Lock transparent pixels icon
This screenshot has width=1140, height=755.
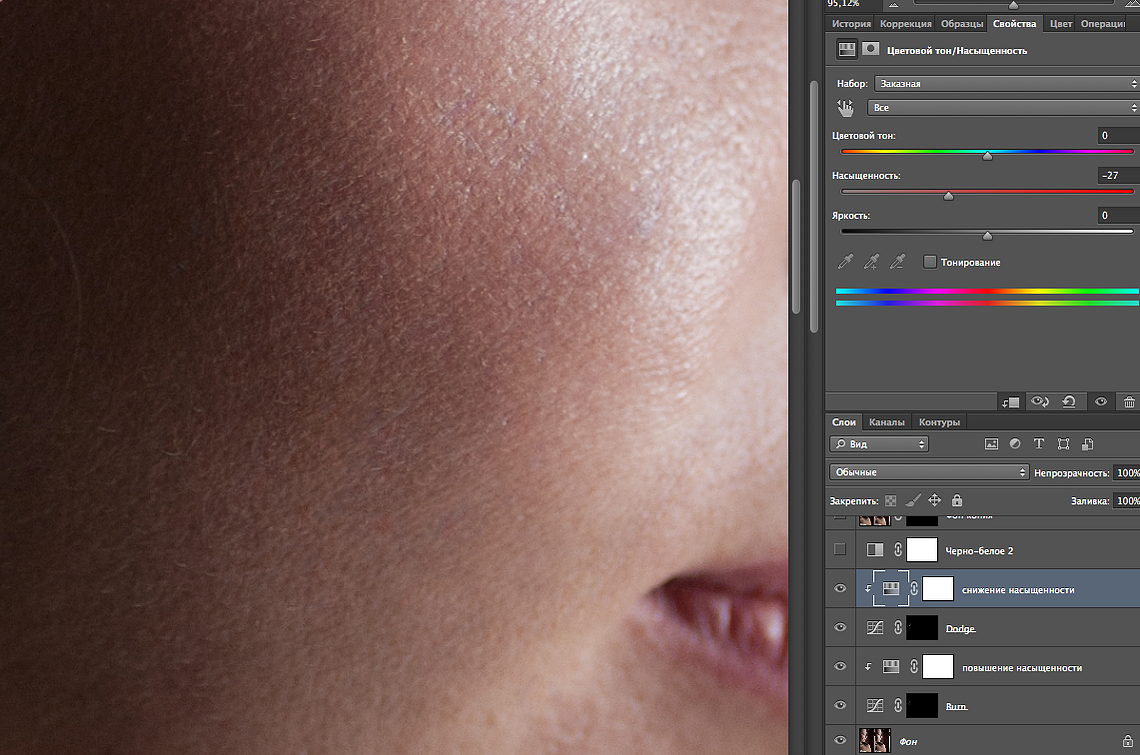891,500
